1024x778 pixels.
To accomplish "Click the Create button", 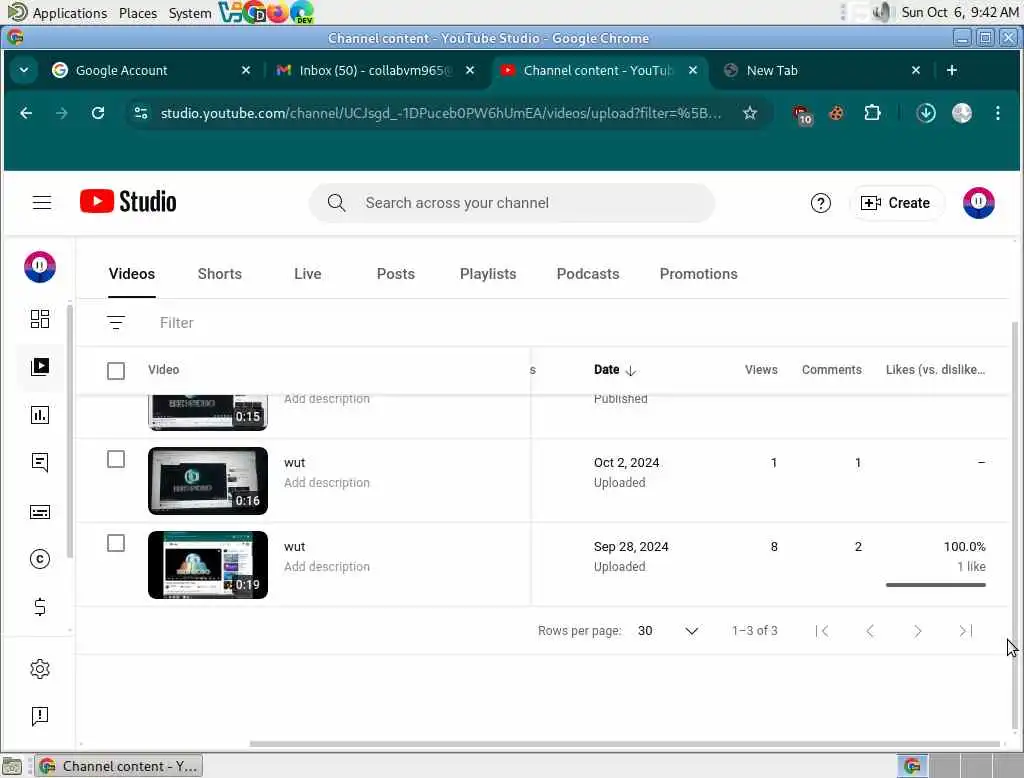I will click(x=896, y=203).
